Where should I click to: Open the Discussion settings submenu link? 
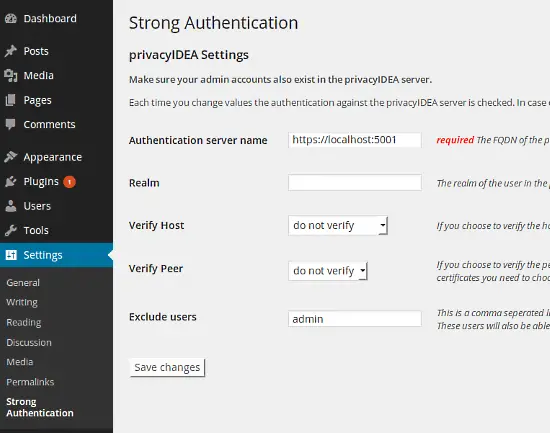29,342
